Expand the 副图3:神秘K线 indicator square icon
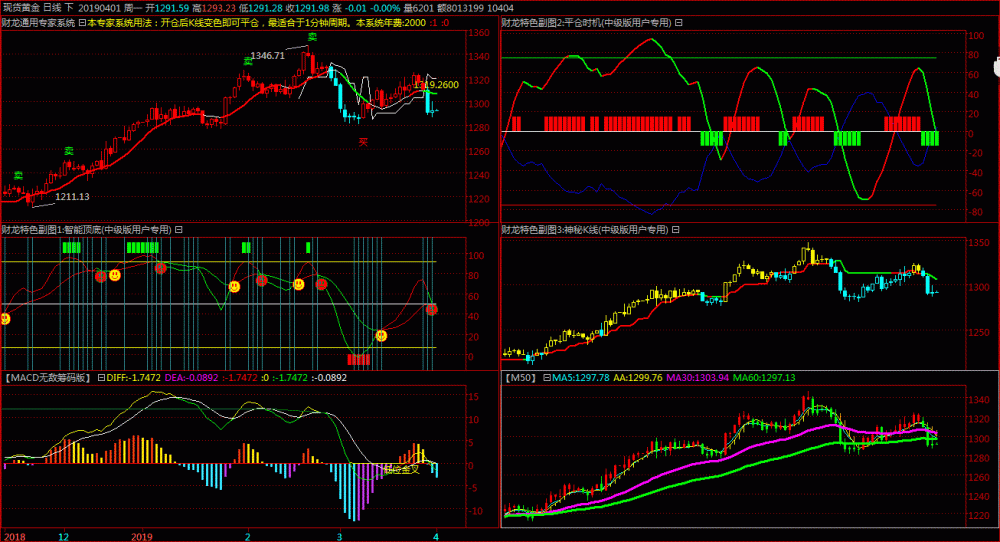The height and width of the screenshot is (542, 1000). coord(675,230)
